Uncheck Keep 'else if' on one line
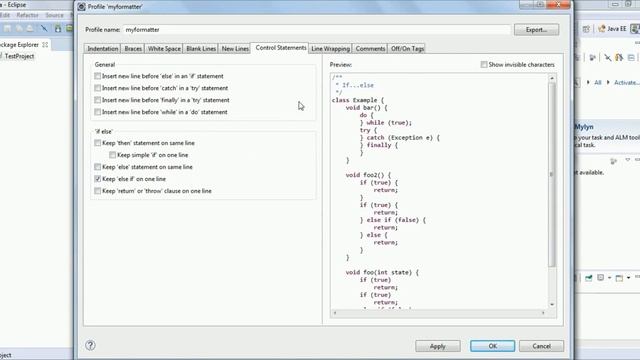 click(97, 179)
